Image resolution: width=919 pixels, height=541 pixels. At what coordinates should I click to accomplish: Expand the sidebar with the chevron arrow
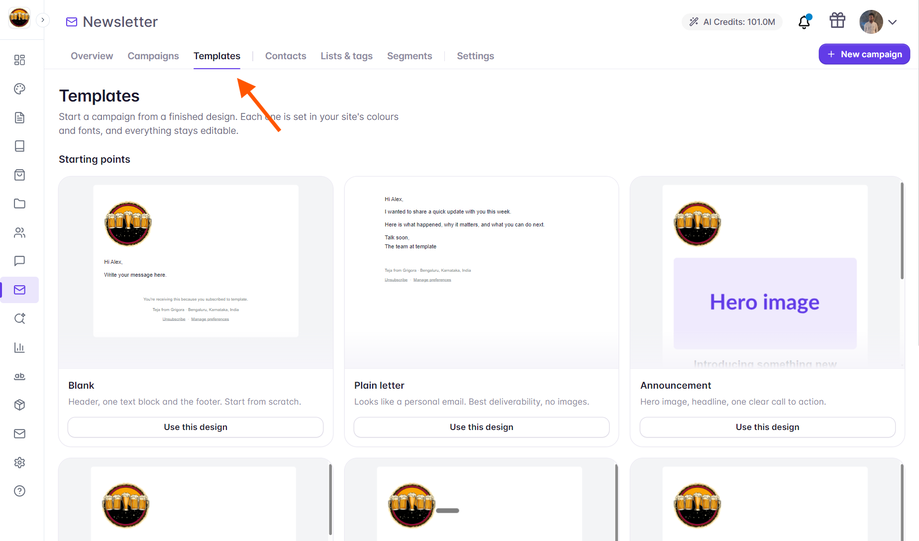(x=42, y=20)
